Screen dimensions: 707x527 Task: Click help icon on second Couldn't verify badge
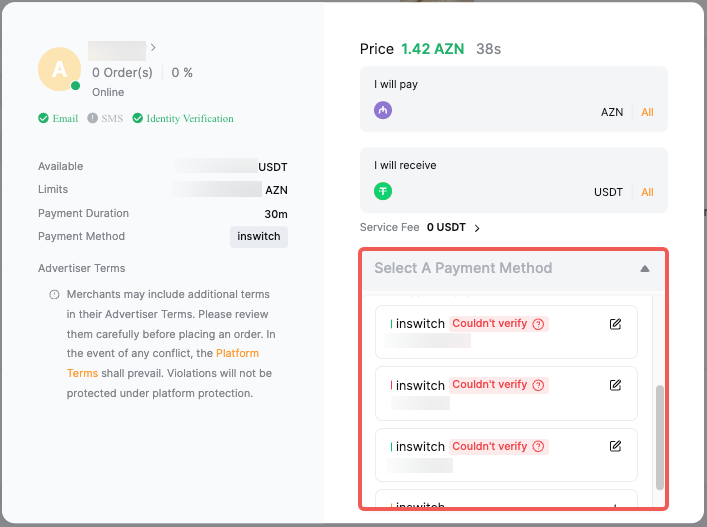tap(538, 385)
